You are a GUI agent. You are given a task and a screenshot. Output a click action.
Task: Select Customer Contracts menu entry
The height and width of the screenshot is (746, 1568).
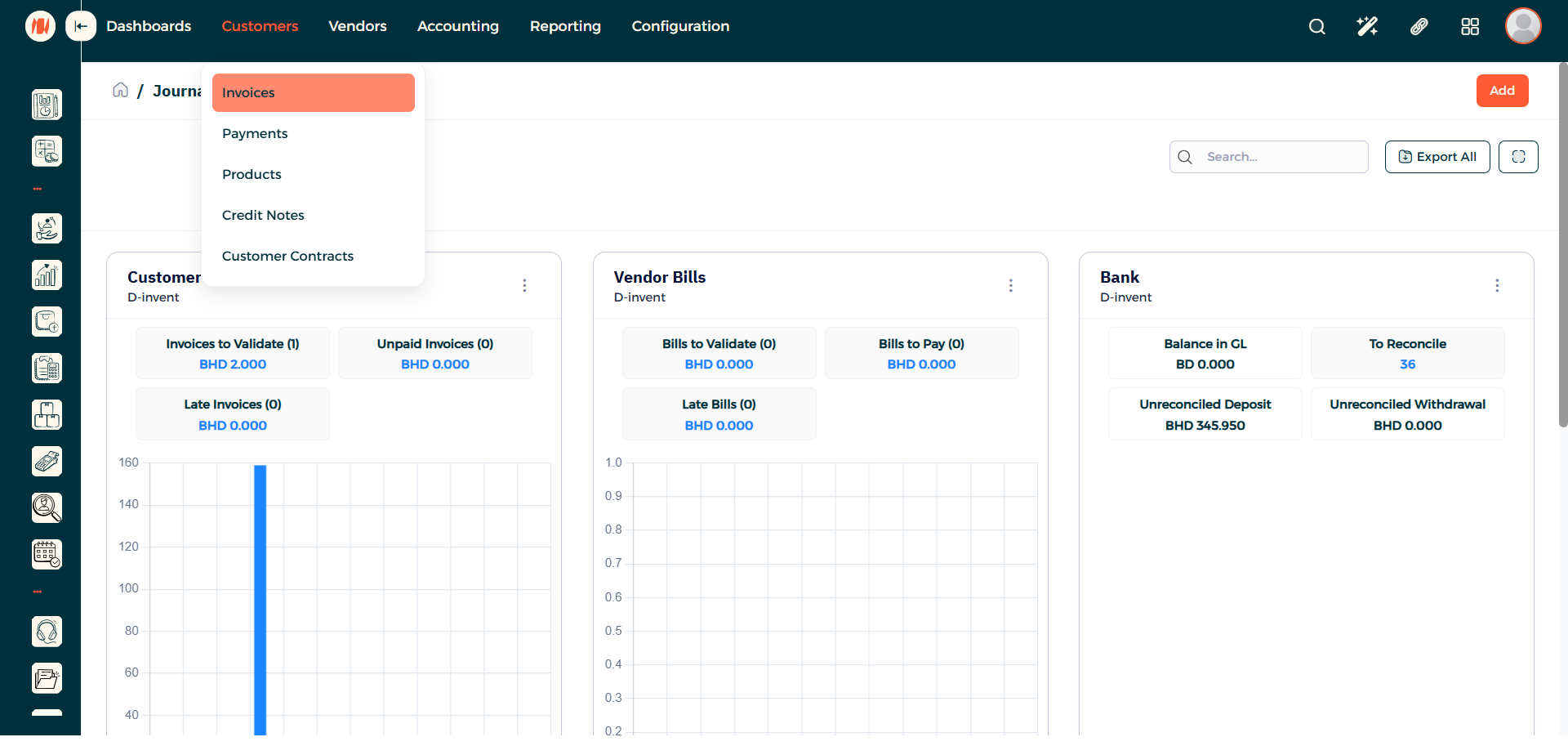(x=287, y=256)
